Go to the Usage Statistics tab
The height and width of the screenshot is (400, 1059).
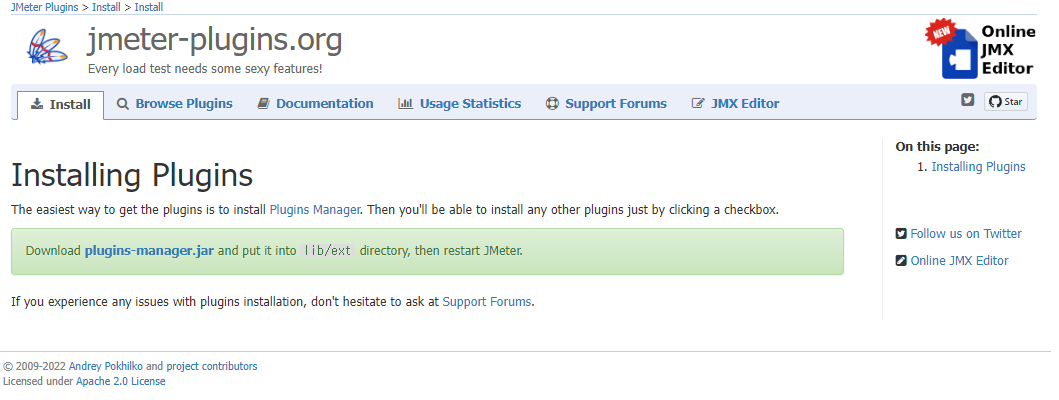[x=459, y=104]
